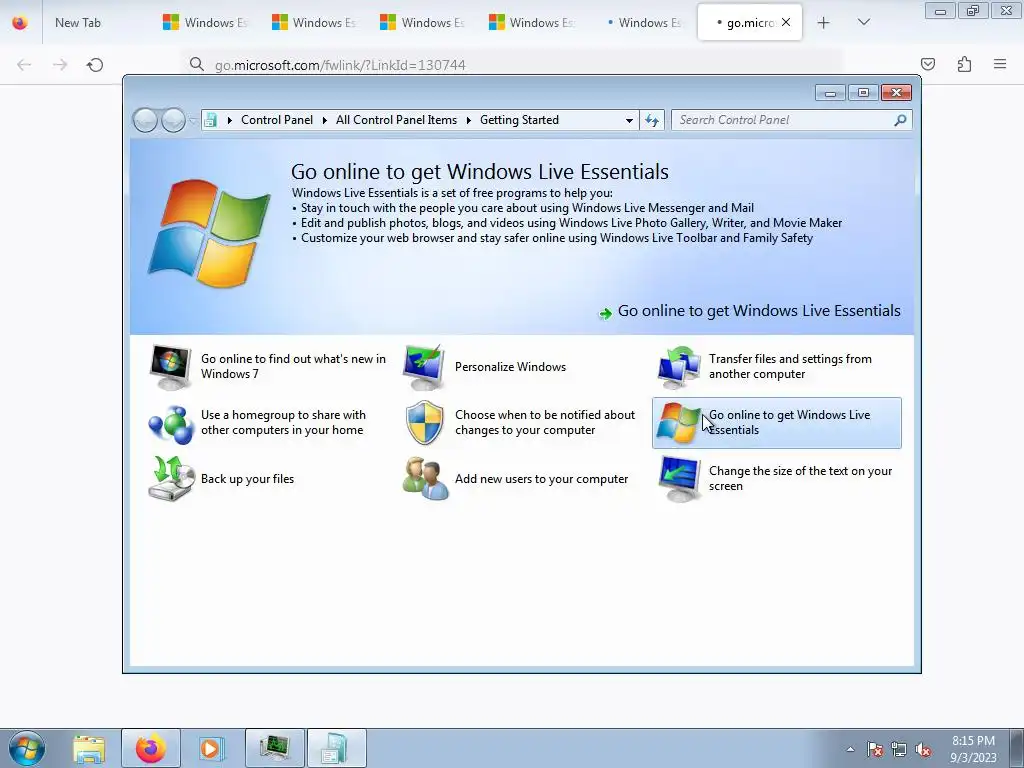Switch to the fifth Windows Essentials tab
The height and width of the screenshot is (768, 1024).
click(x=640, y=22)
